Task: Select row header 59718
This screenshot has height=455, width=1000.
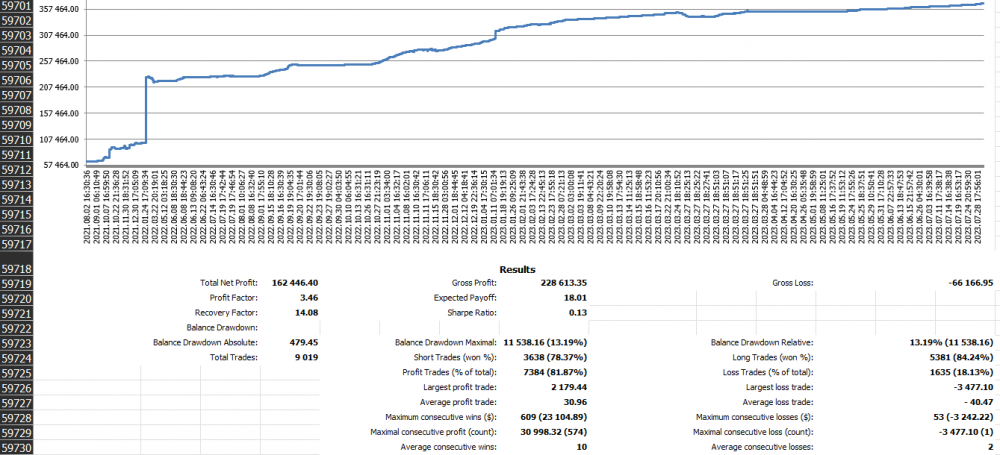Action: tap(17, 270)
